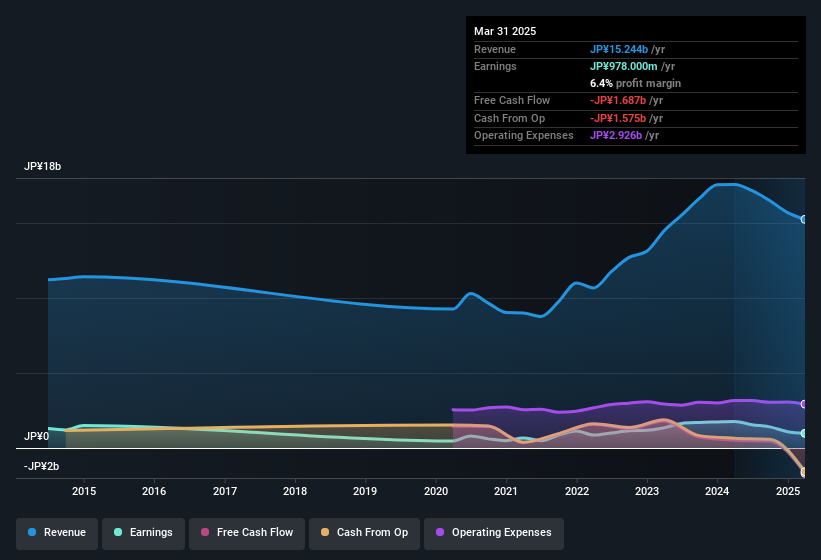Click the 2022 x-axis label
Screen dimensions: 821x560
point(576,491)
